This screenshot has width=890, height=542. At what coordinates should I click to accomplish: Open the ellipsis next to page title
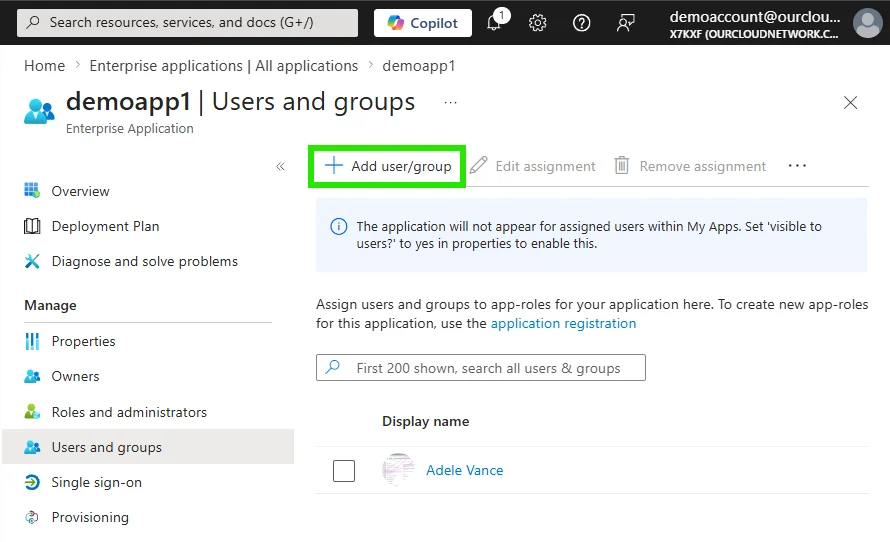(x=451, y=103)
